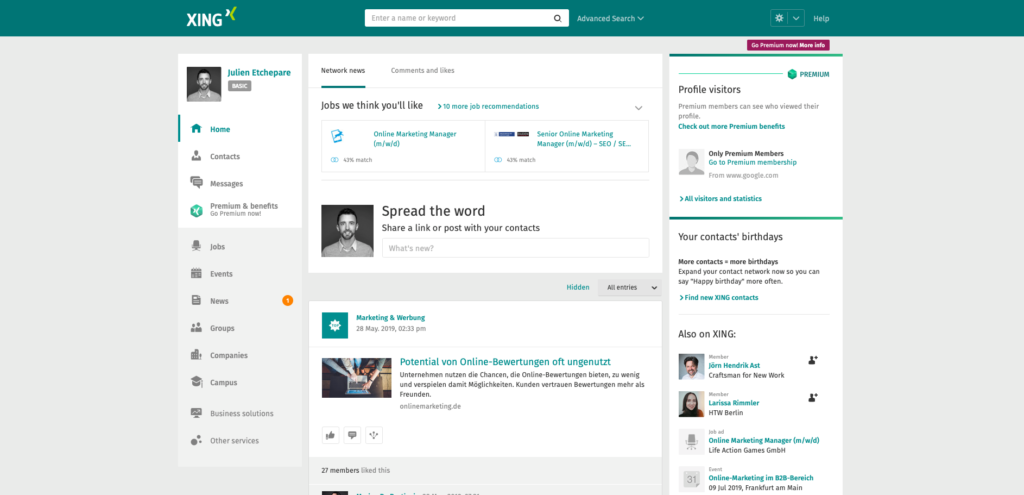
Task: Collapse the job recommendations section
Action: pyautogui.click(x=639, y=108)
